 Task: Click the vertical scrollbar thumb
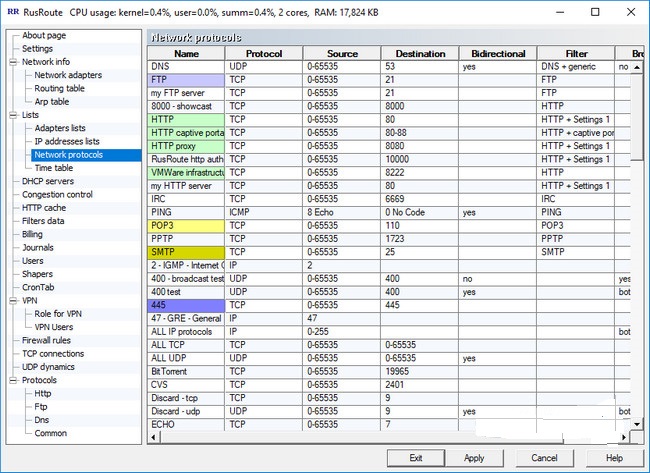pyautogui.click(x=637, y=116)
